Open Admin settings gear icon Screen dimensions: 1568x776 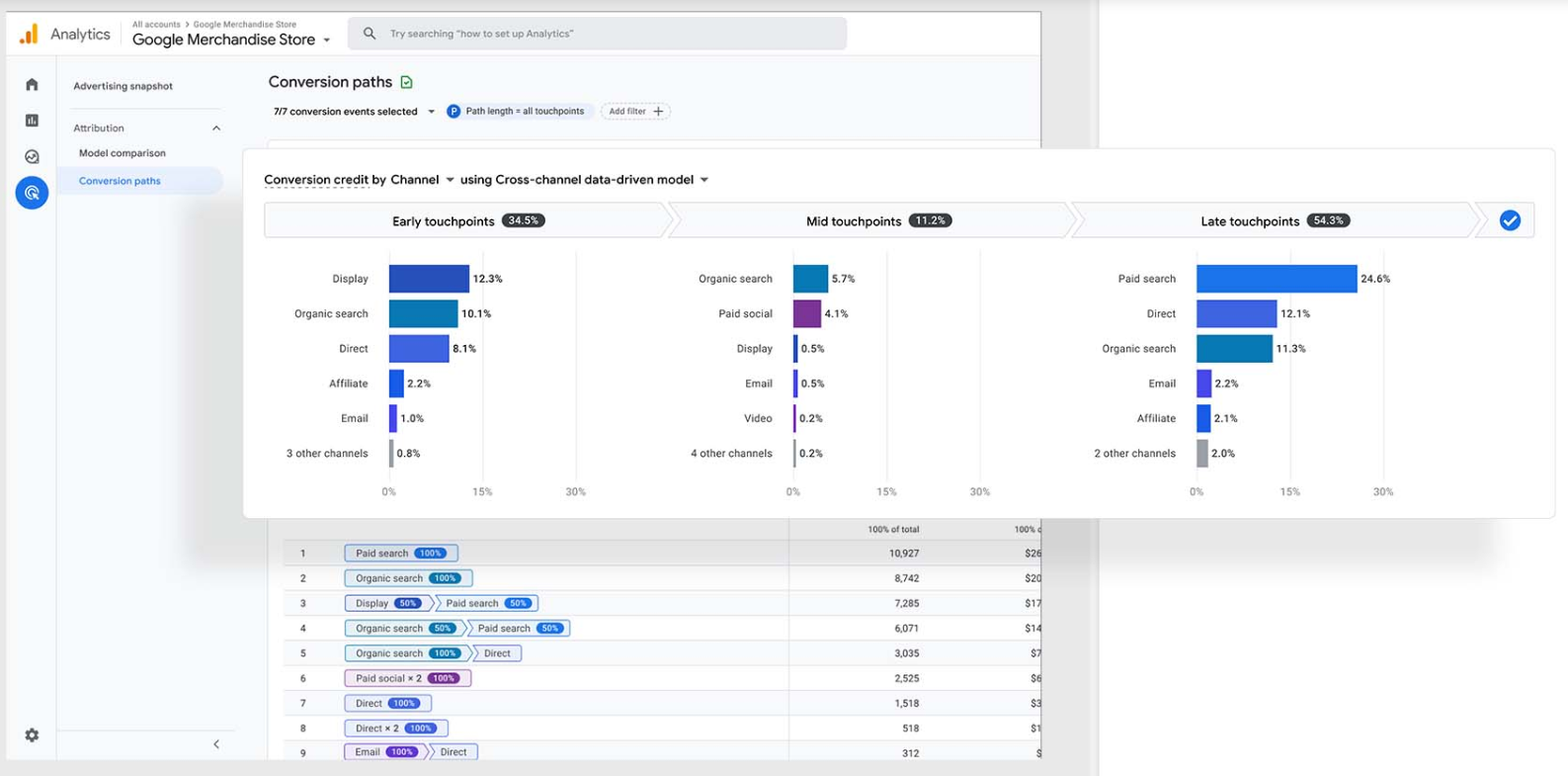click(x=32, y=735)
